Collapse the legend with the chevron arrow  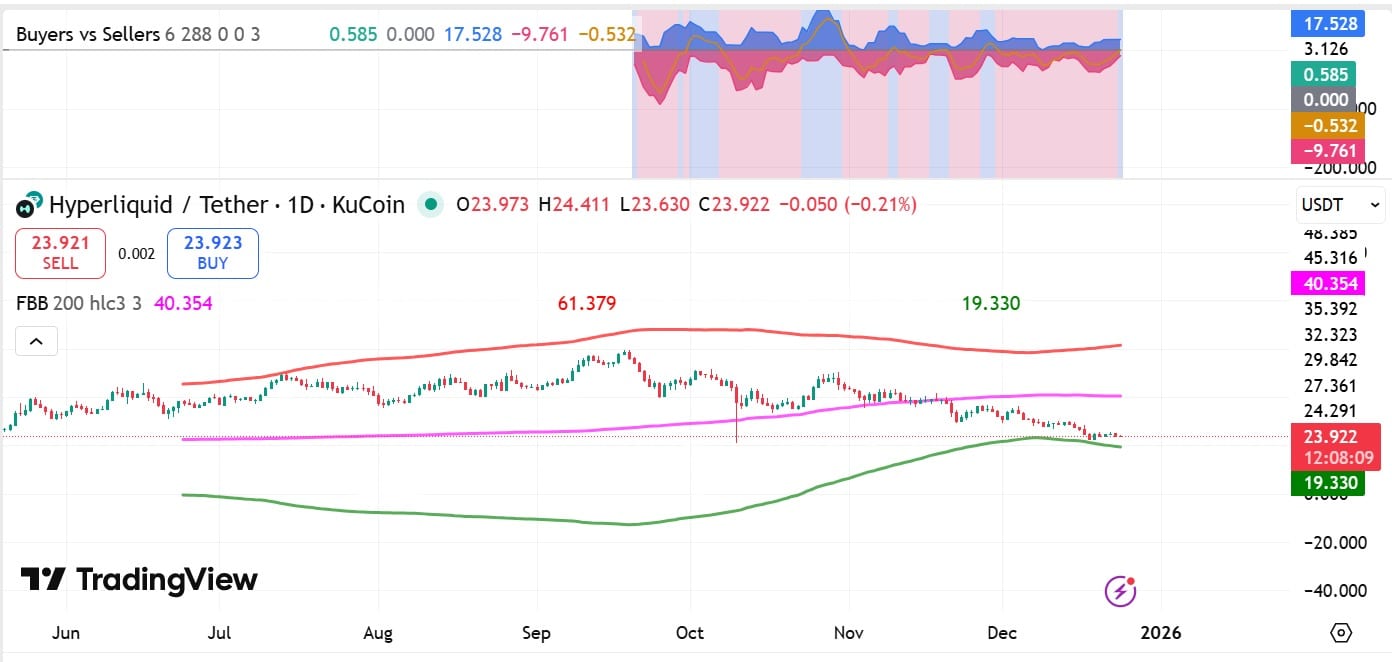[36, 341]
